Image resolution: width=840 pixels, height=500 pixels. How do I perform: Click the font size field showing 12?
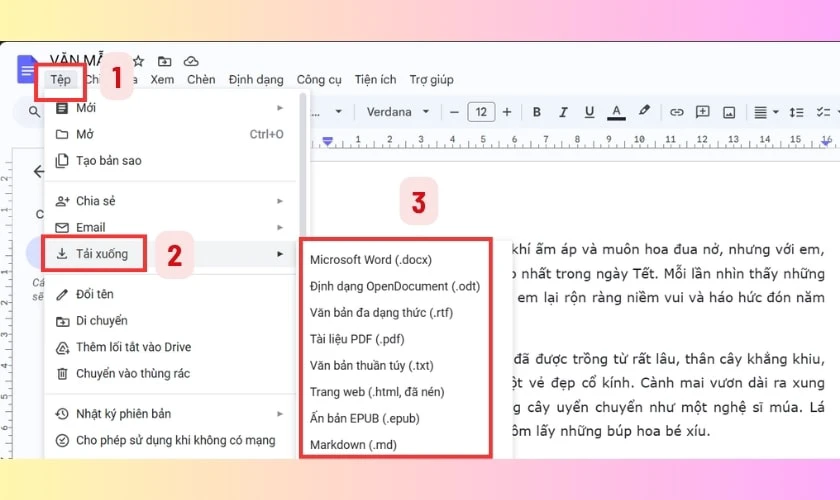pyautogui.click(x=481, y=112)
